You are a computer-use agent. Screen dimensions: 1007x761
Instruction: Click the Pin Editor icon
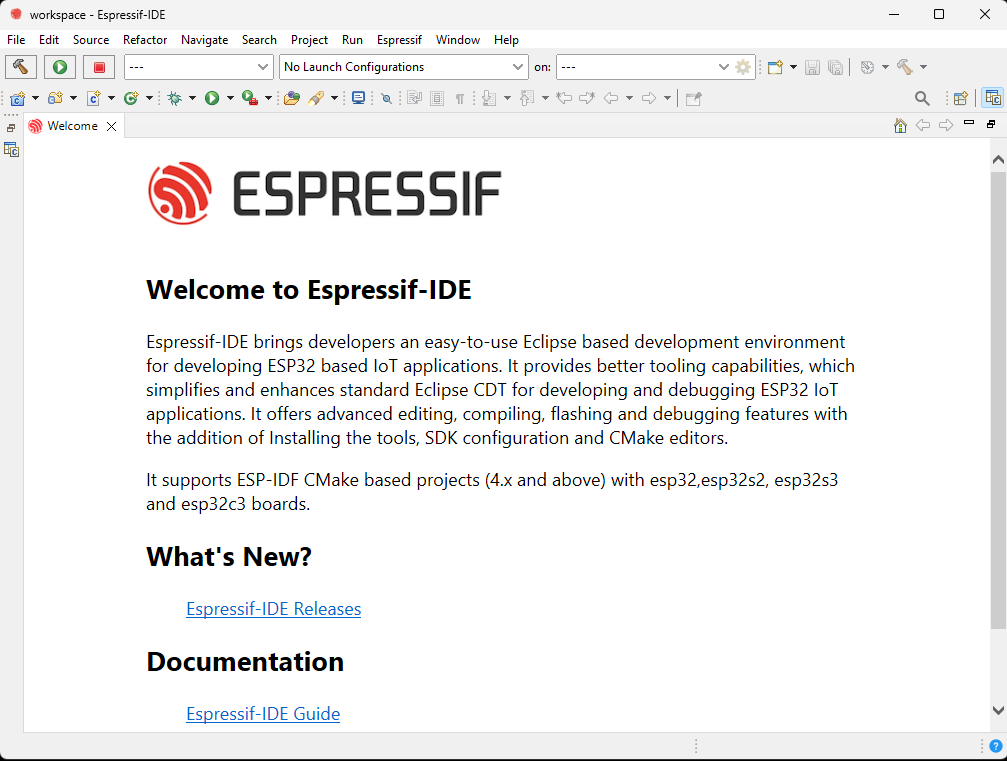coord(694,98)
